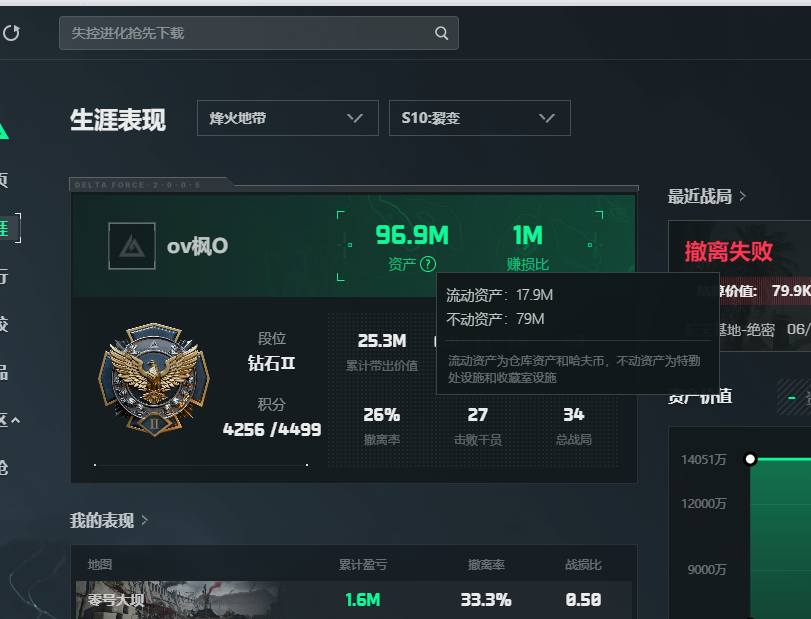Open the S10:裂变 season dropdown
Image resolution: width=811 pixels, height=619 pixels.
(479, 118)
